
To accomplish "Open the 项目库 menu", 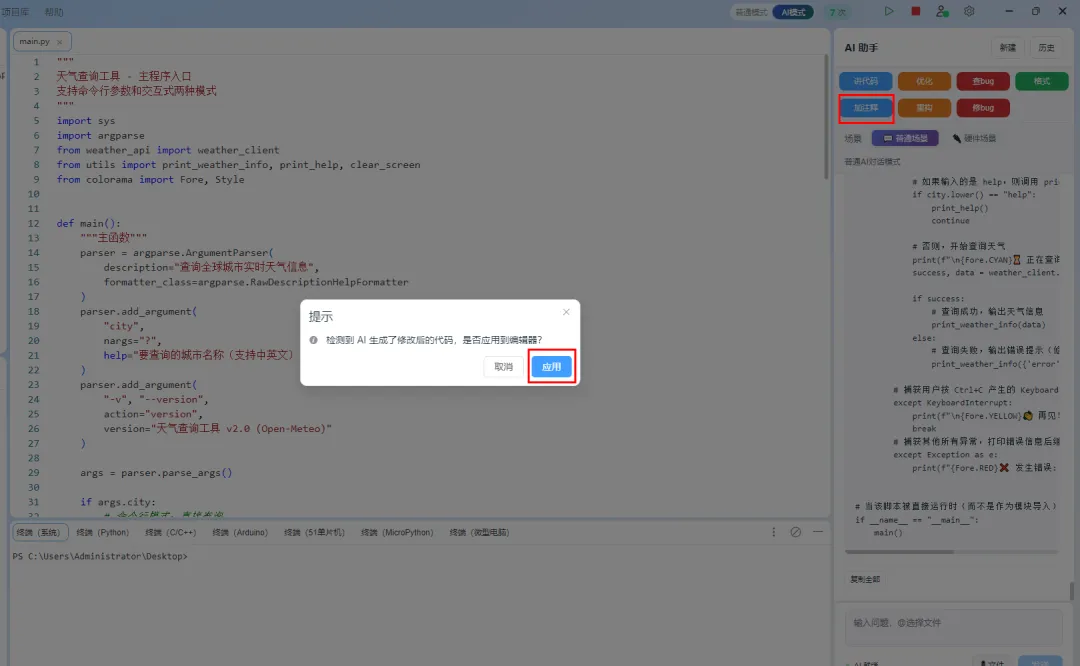I will (15, 12).
